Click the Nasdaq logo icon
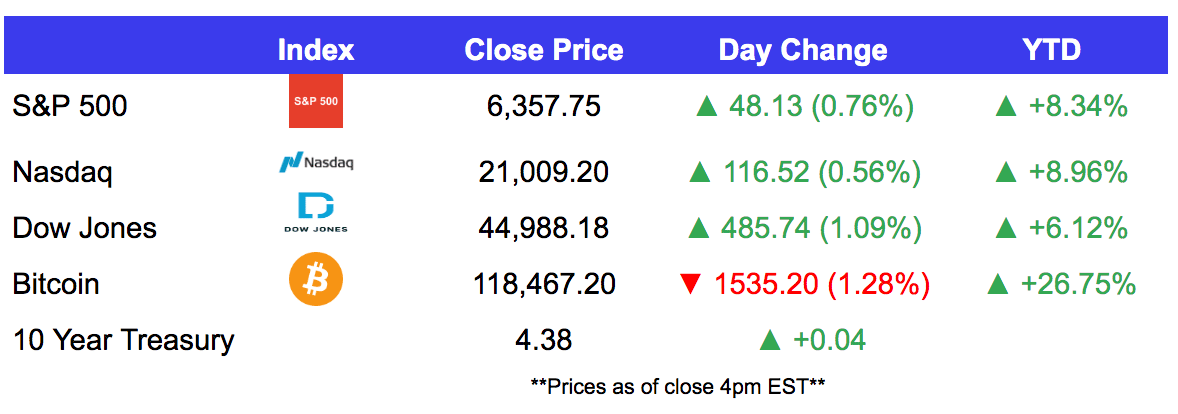Viewport: 1178px width, 414px height. tap(315, 162)
